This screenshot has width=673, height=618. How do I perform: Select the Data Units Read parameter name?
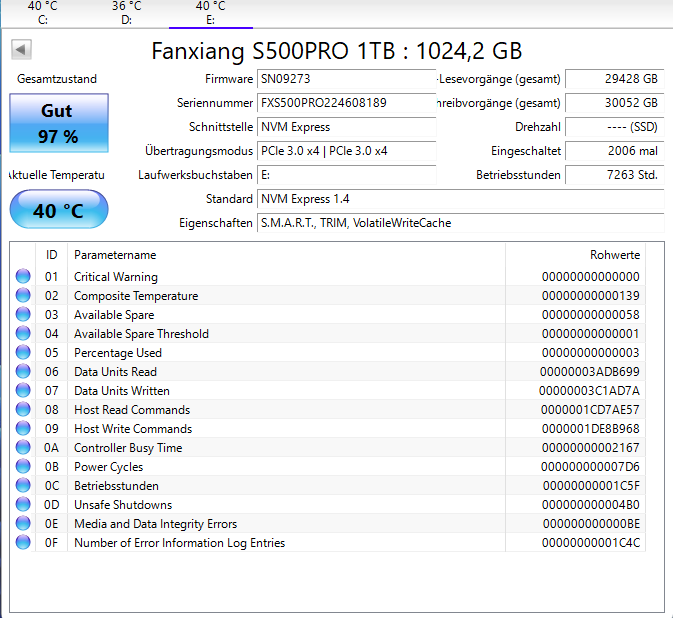(x=115, y=372)
